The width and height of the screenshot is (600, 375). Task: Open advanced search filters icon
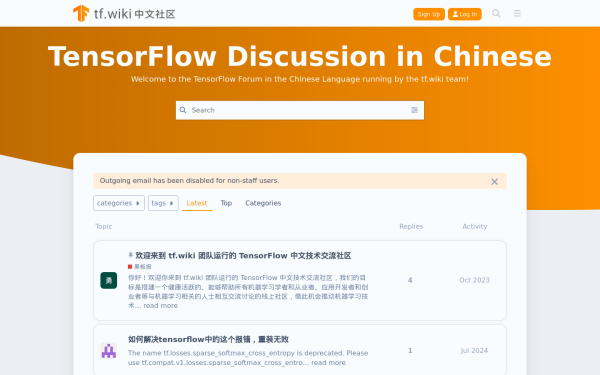tap(414, 110)
